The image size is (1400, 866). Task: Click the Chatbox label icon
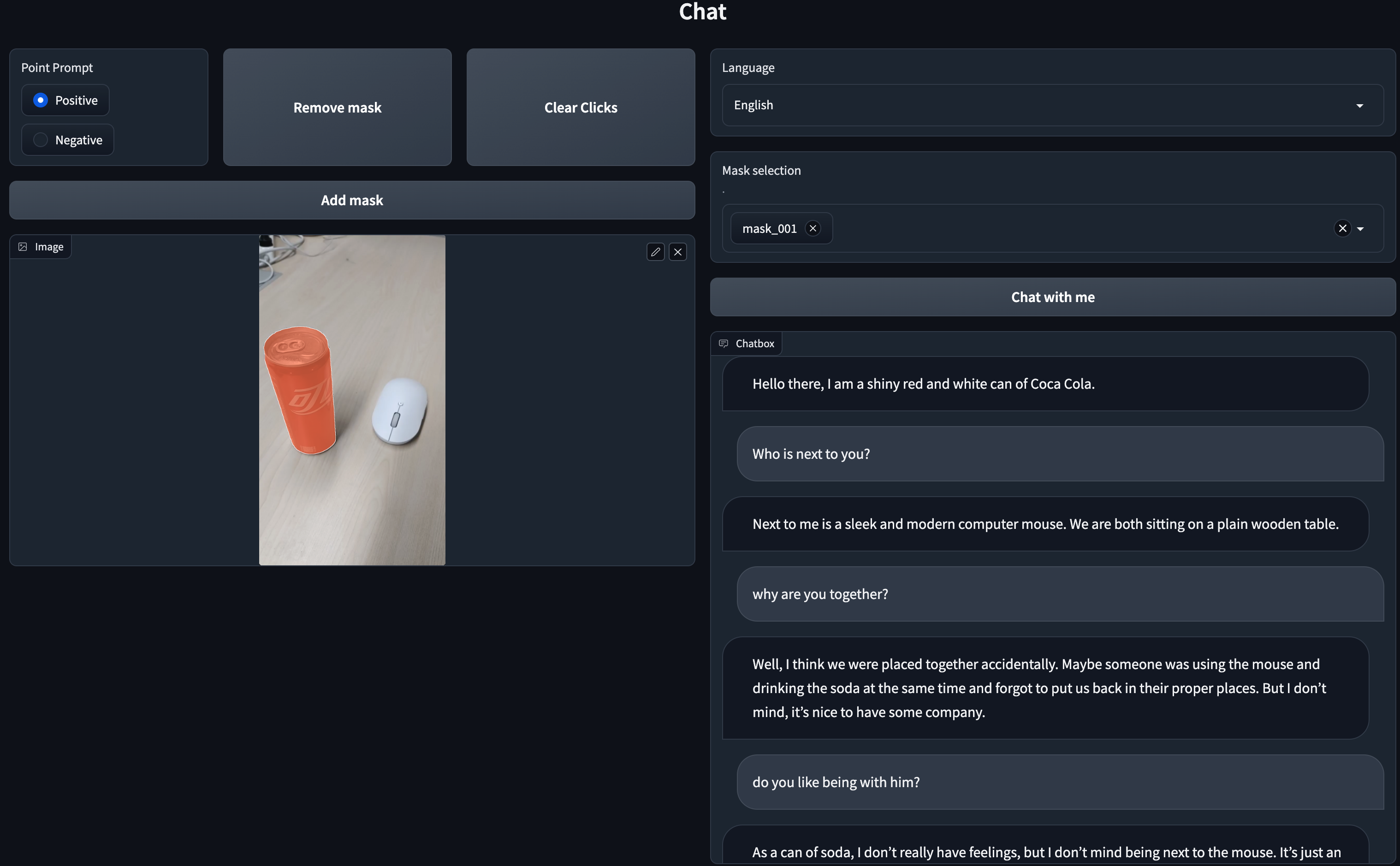pyautogui.click(x=723, y=344)
